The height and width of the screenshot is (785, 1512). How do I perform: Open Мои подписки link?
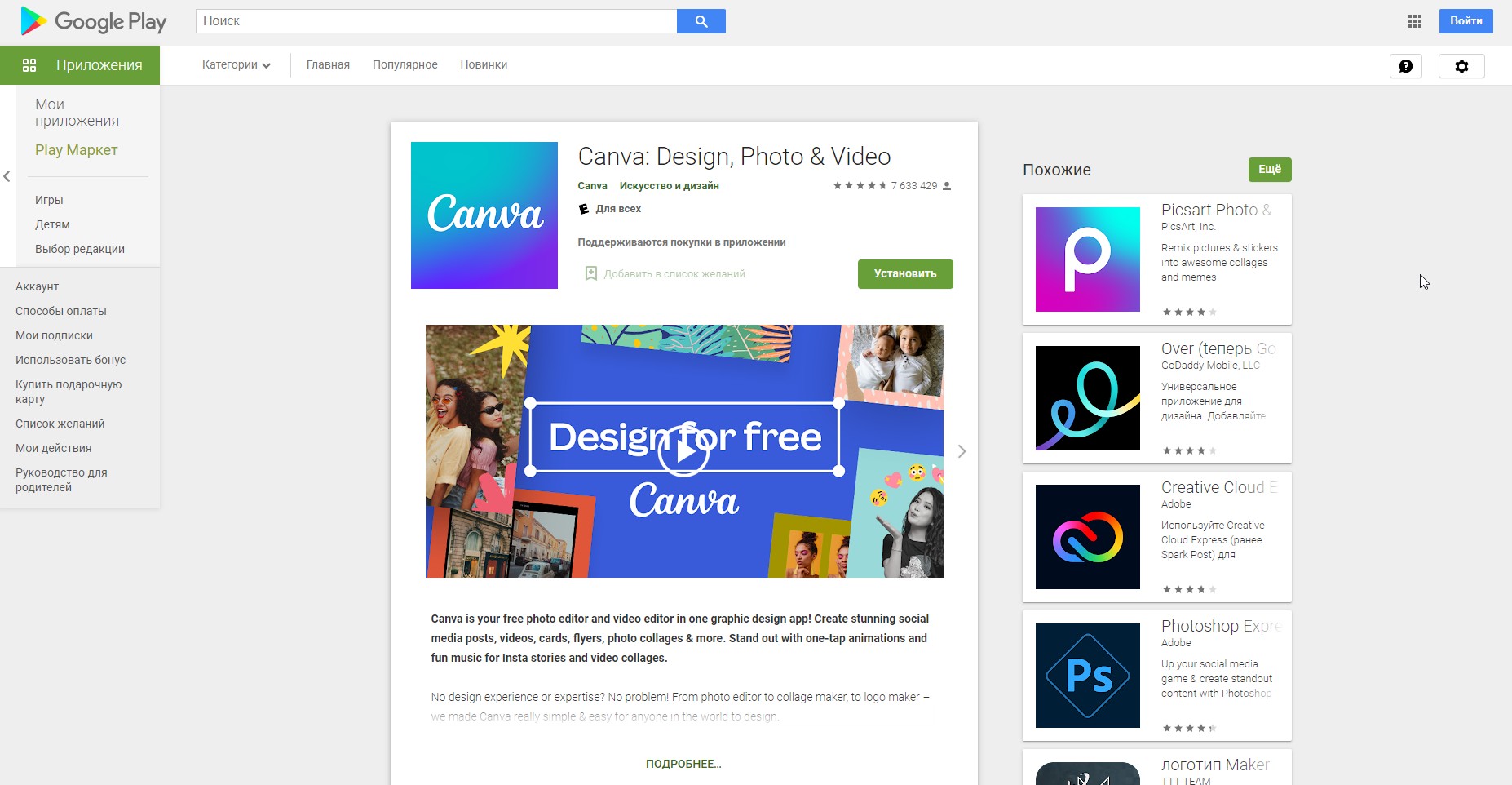click(x=54, y=335)
